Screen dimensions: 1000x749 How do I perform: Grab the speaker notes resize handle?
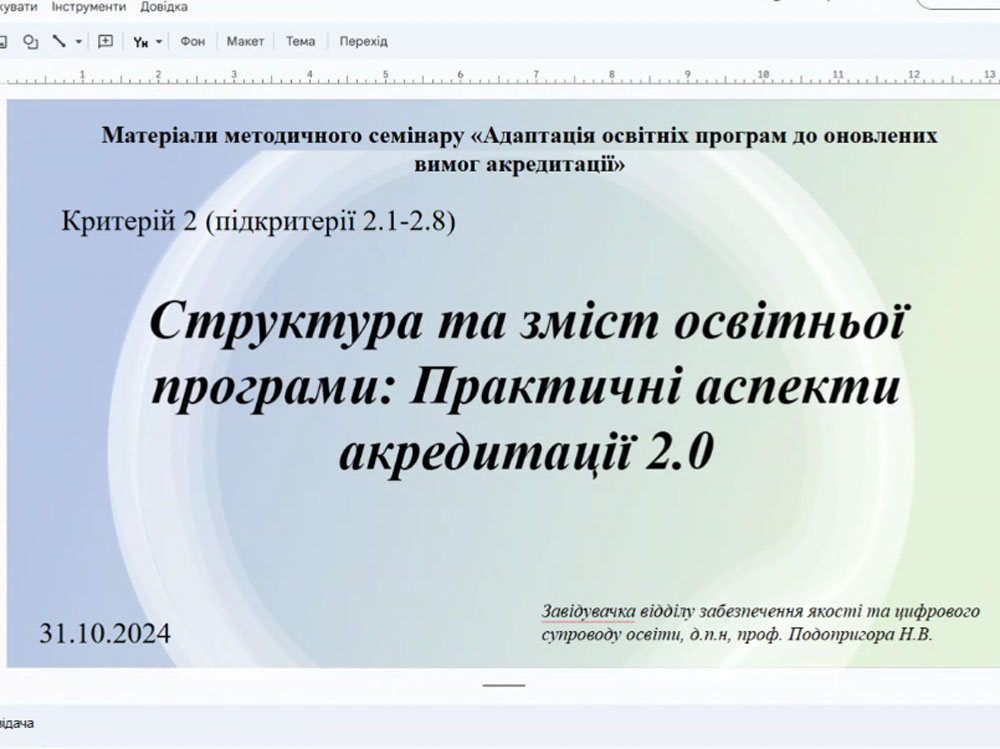503,686
